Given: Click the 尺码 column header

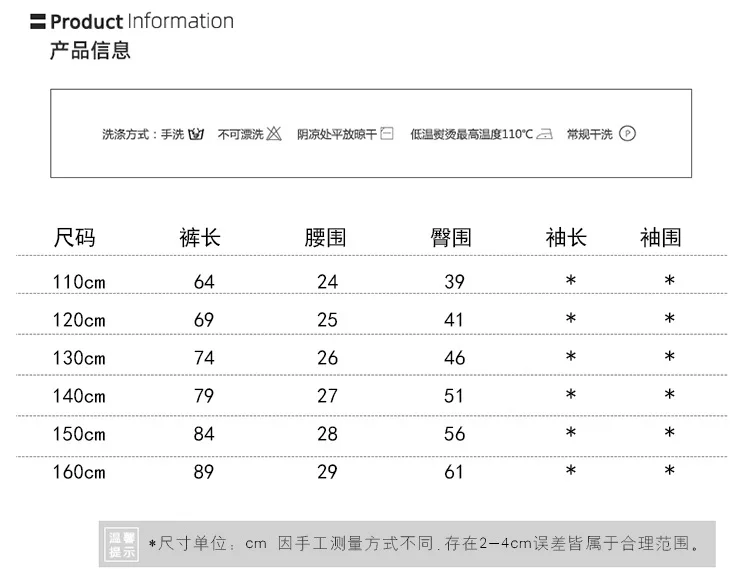Looking at the screenshot, I should click(x=75, y=237).
